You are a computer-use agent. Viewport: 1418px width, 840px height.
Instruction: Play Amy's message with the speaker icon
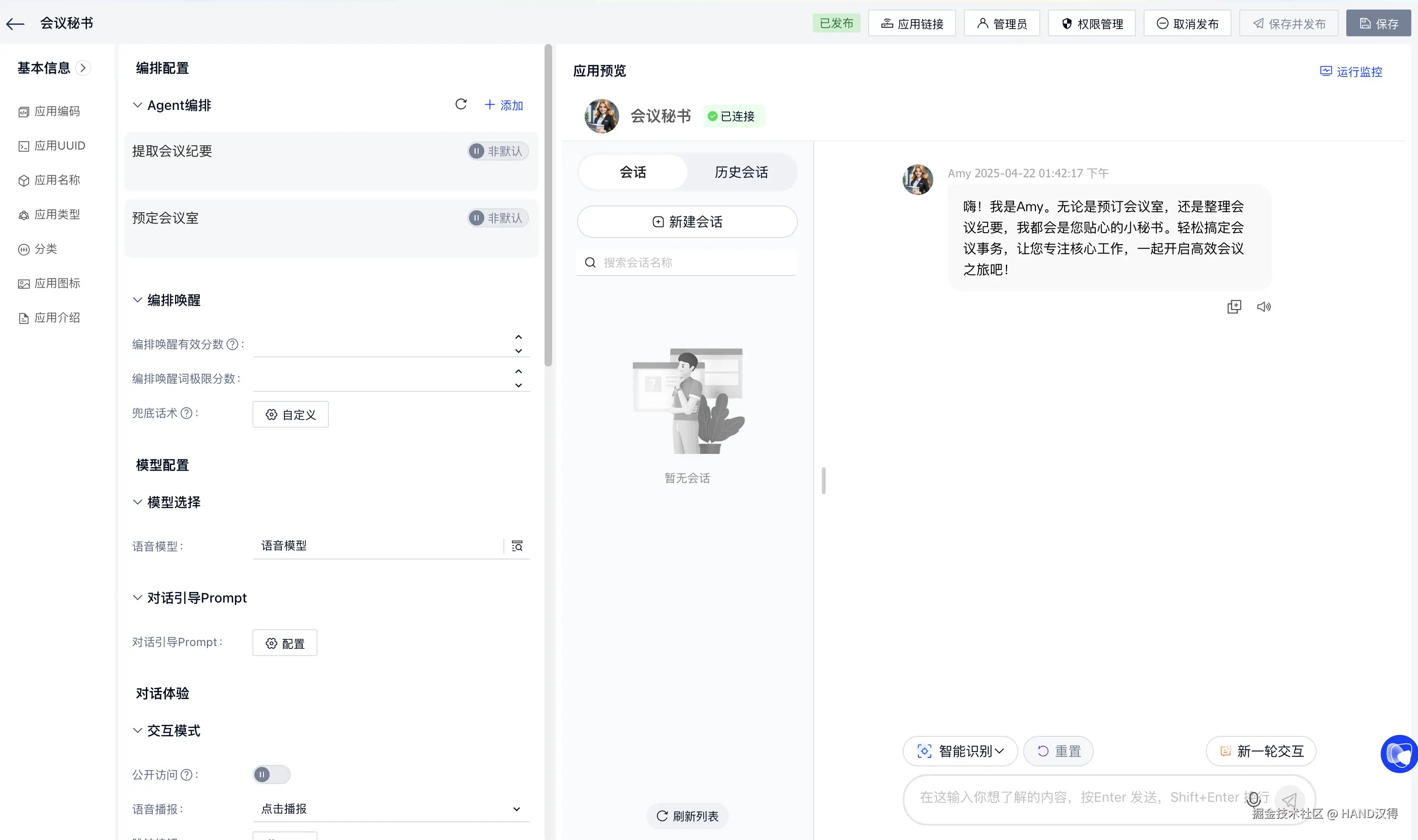pos(1264,307)
